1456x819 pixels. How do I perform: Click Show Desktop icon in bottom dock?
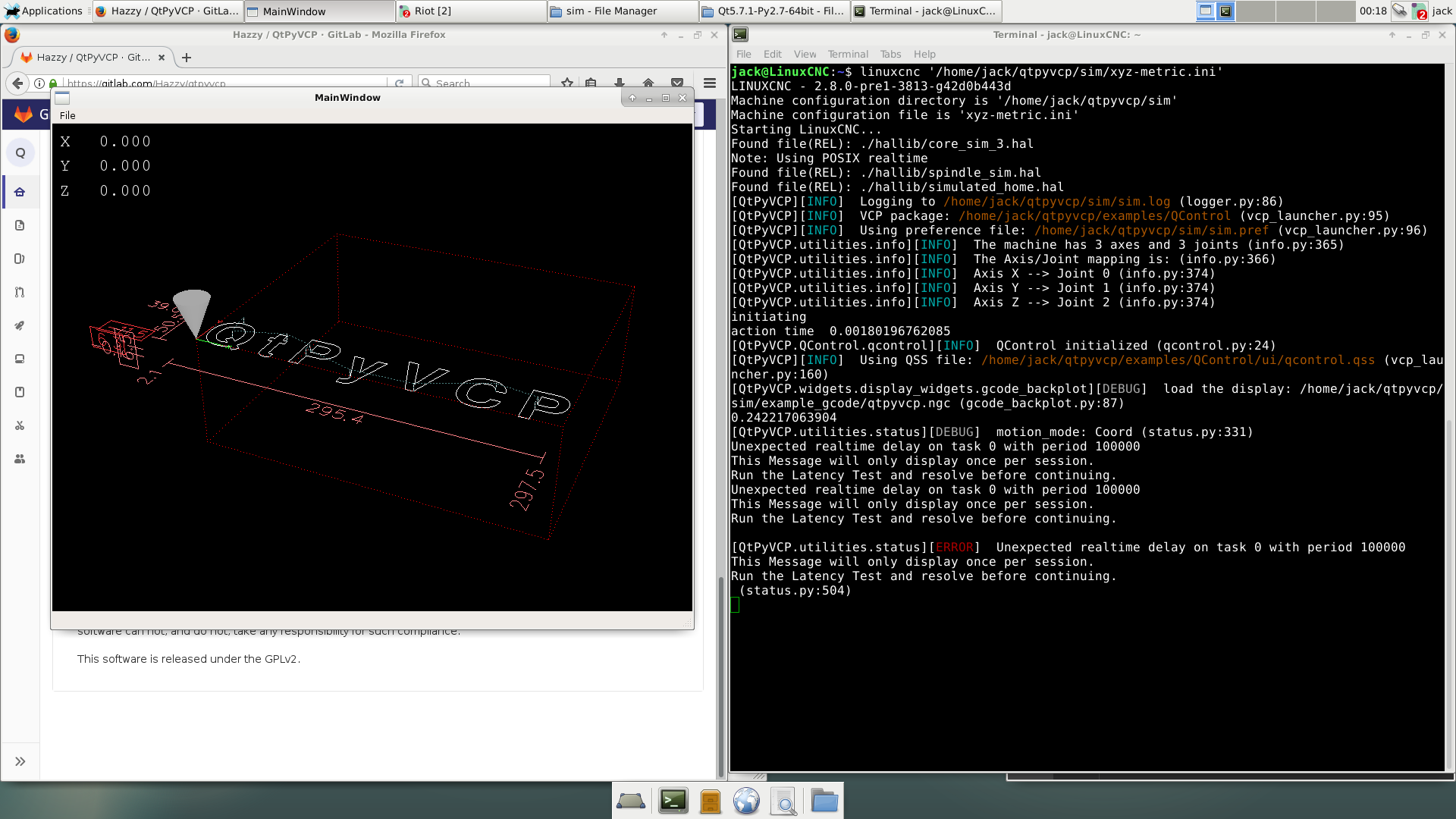point(631,801)
